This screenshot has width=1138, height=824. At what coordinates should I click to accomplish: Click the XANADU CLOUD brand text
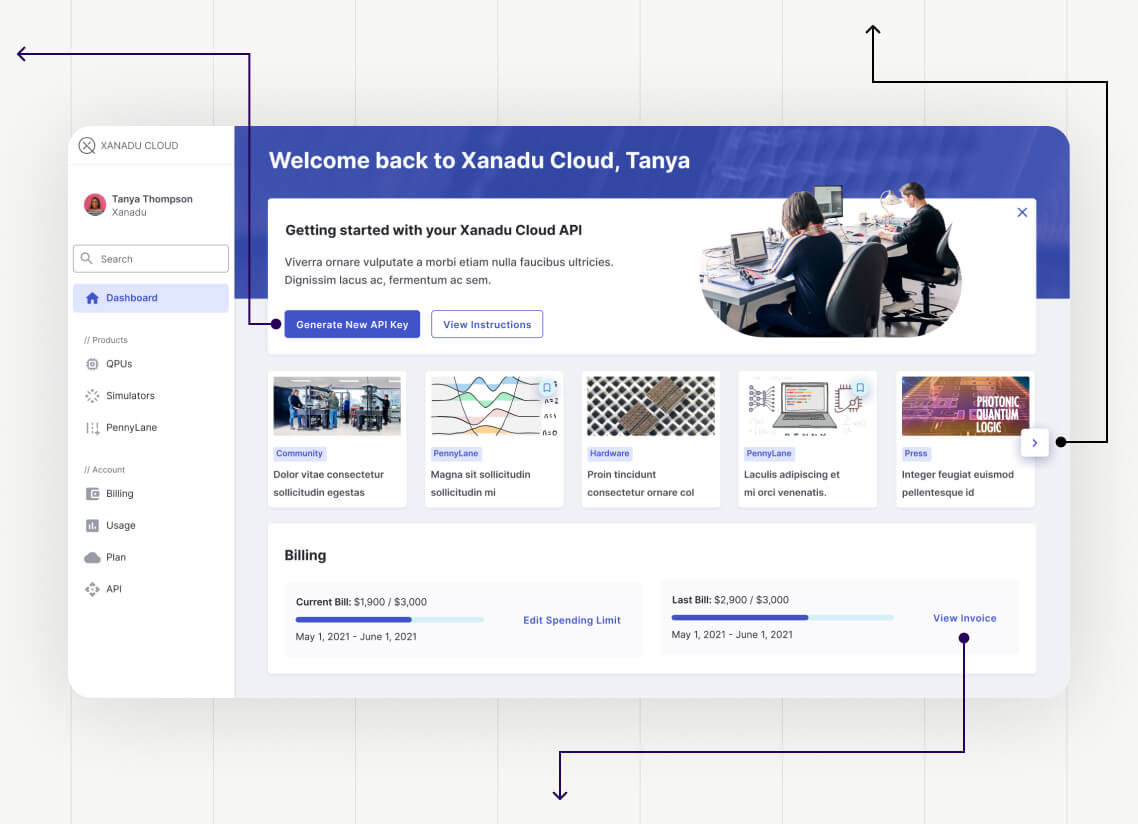(x=139, y=146)
